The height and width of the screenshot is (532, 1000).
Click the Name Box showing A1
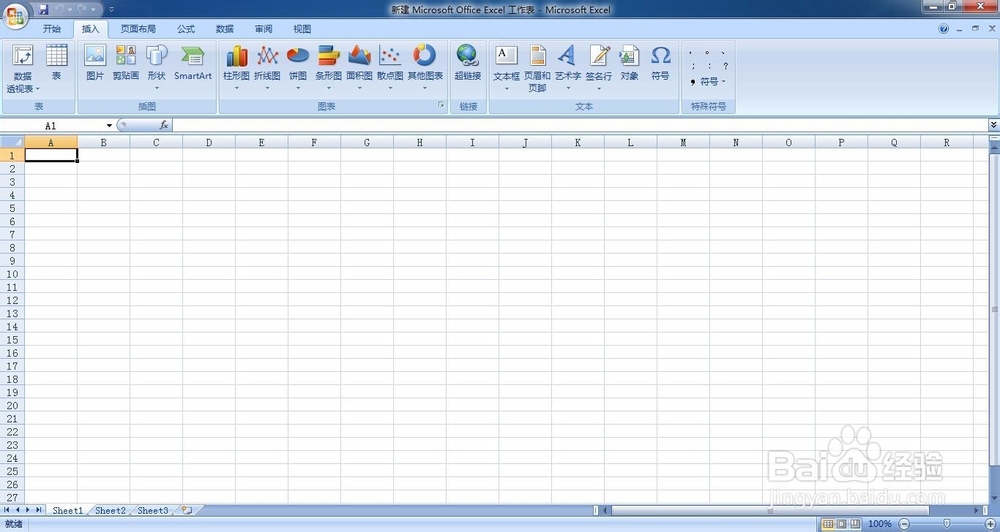53,126
